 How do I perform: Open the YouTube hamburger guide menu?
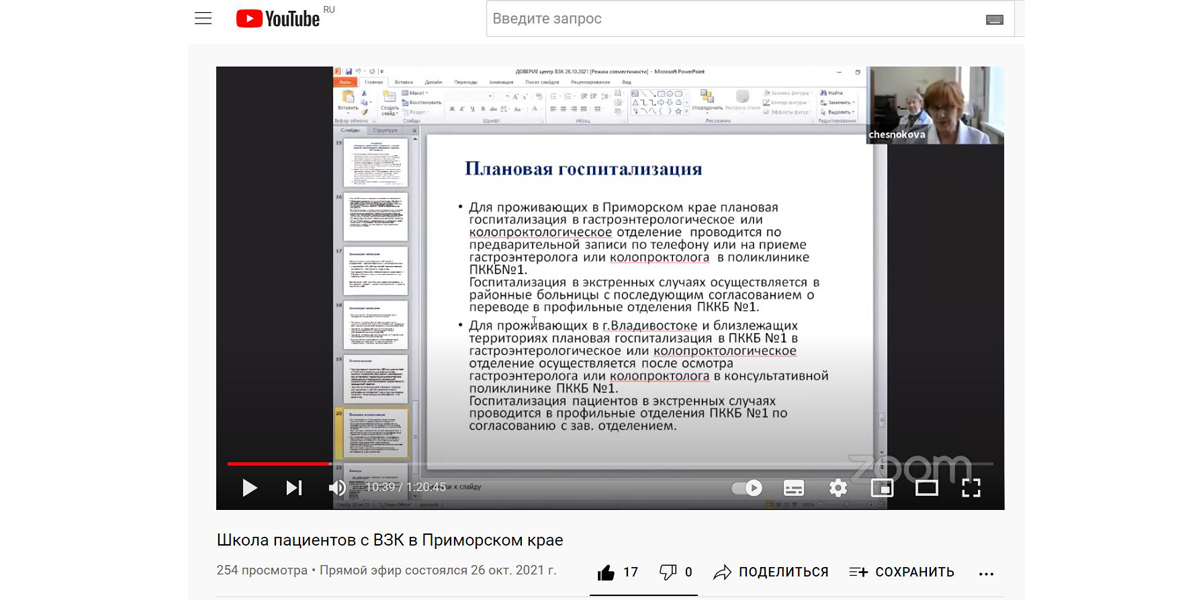203,19
